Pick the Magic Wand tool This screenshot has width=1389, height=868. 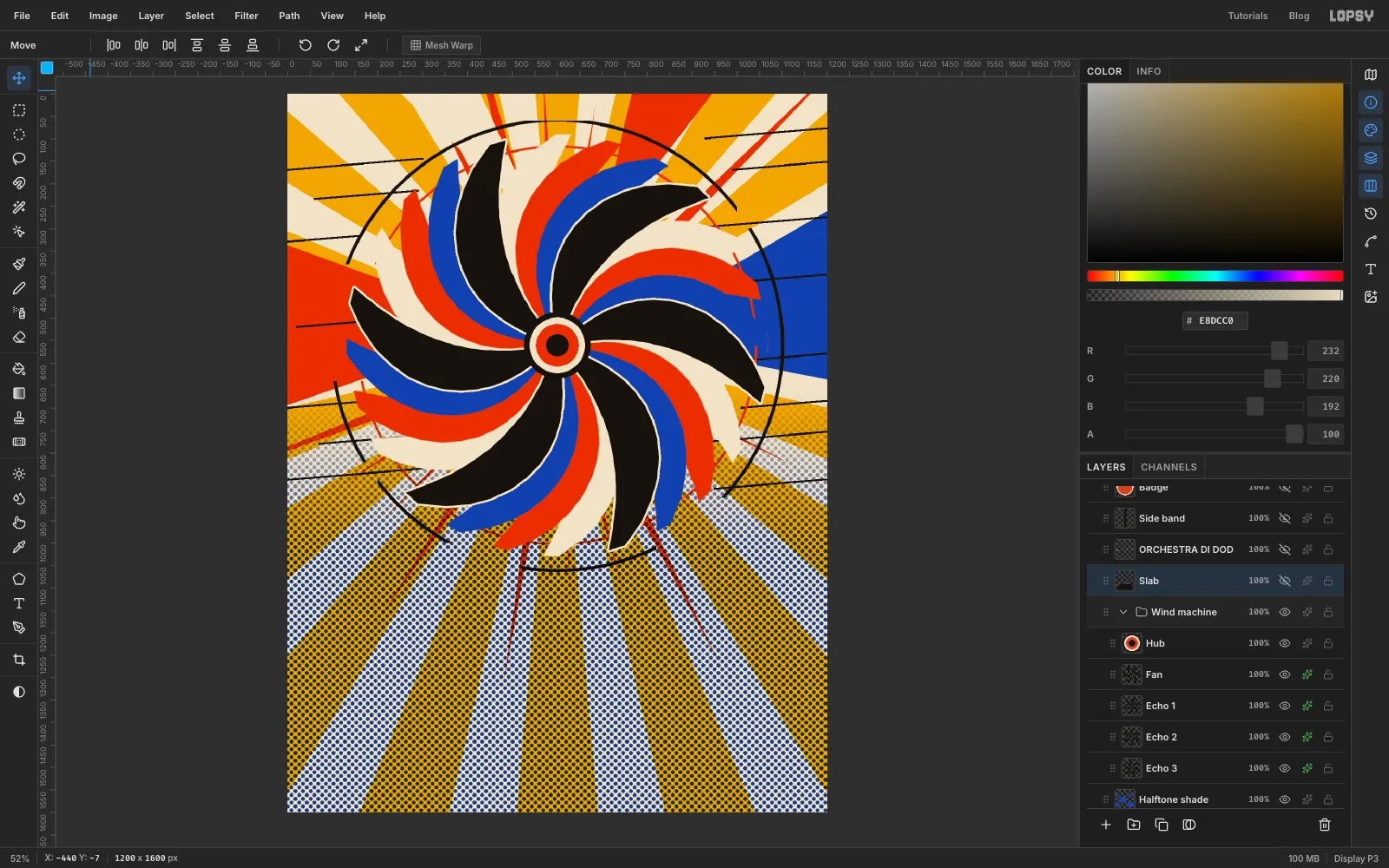pyautogui.click(x=19, y=207)
